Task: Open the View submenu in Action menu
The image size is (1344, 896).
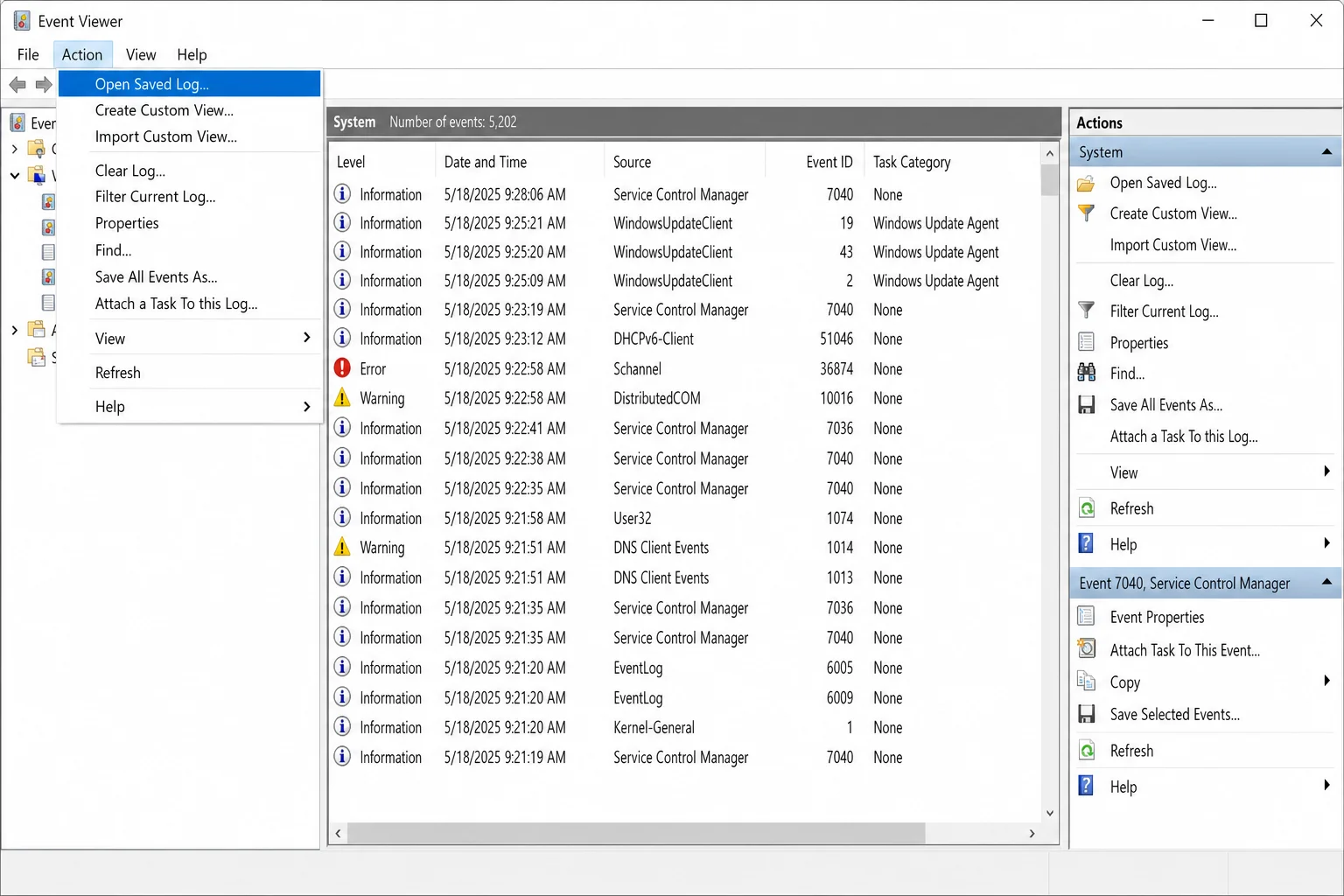Action: tap(190, 338)
